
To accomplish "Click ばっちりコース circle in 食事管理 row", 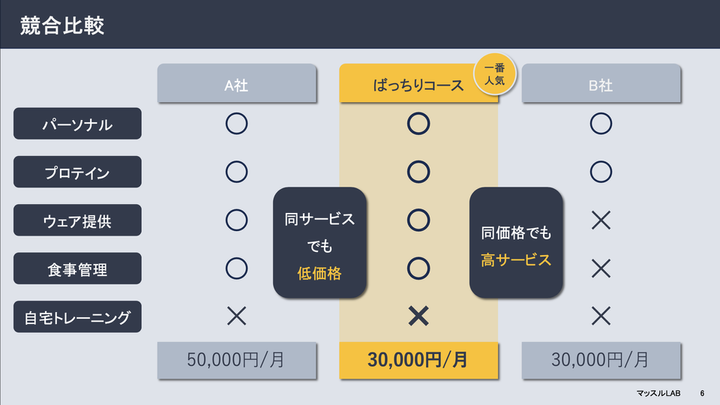I will coord(418,268).
